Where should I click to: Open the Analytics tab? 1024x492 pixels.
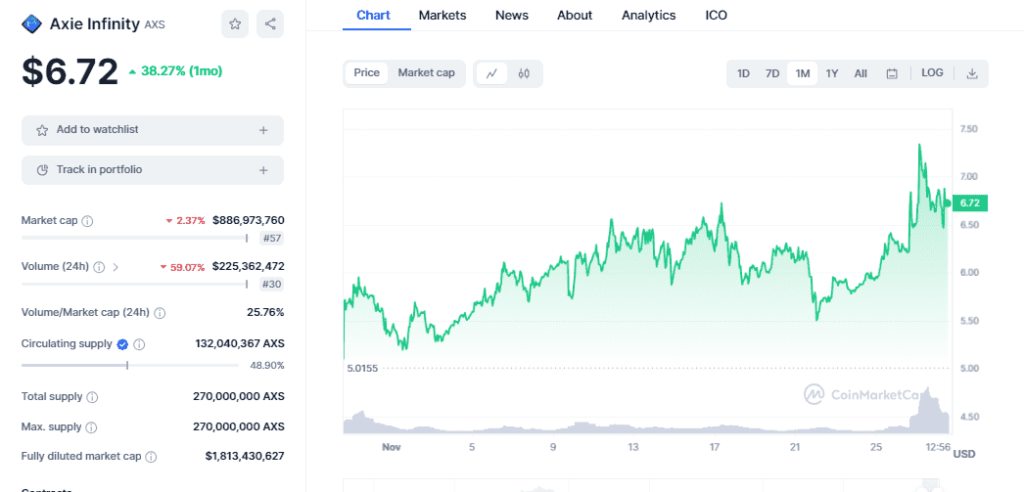click(648, 15)
